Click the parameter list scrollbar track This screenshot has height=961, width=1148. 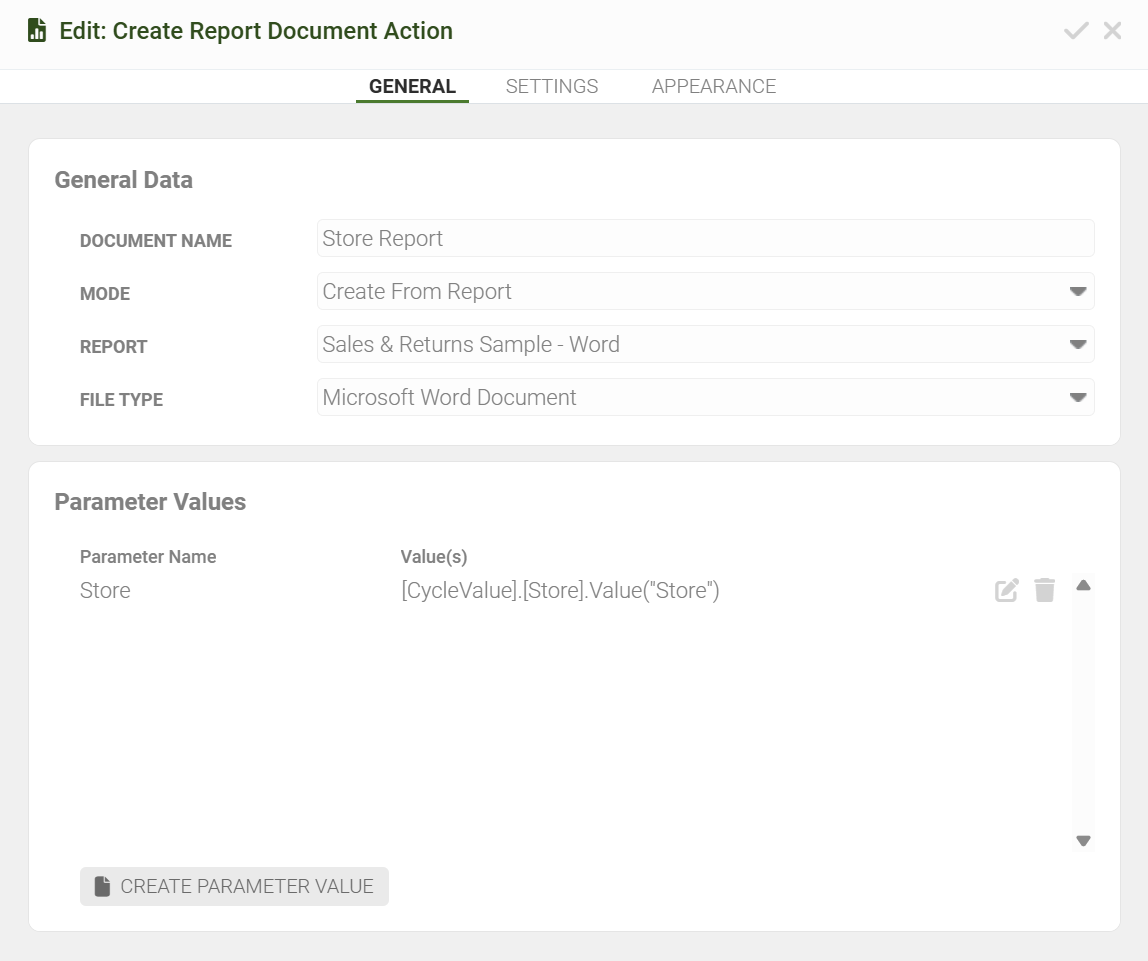click(1083, 712)
